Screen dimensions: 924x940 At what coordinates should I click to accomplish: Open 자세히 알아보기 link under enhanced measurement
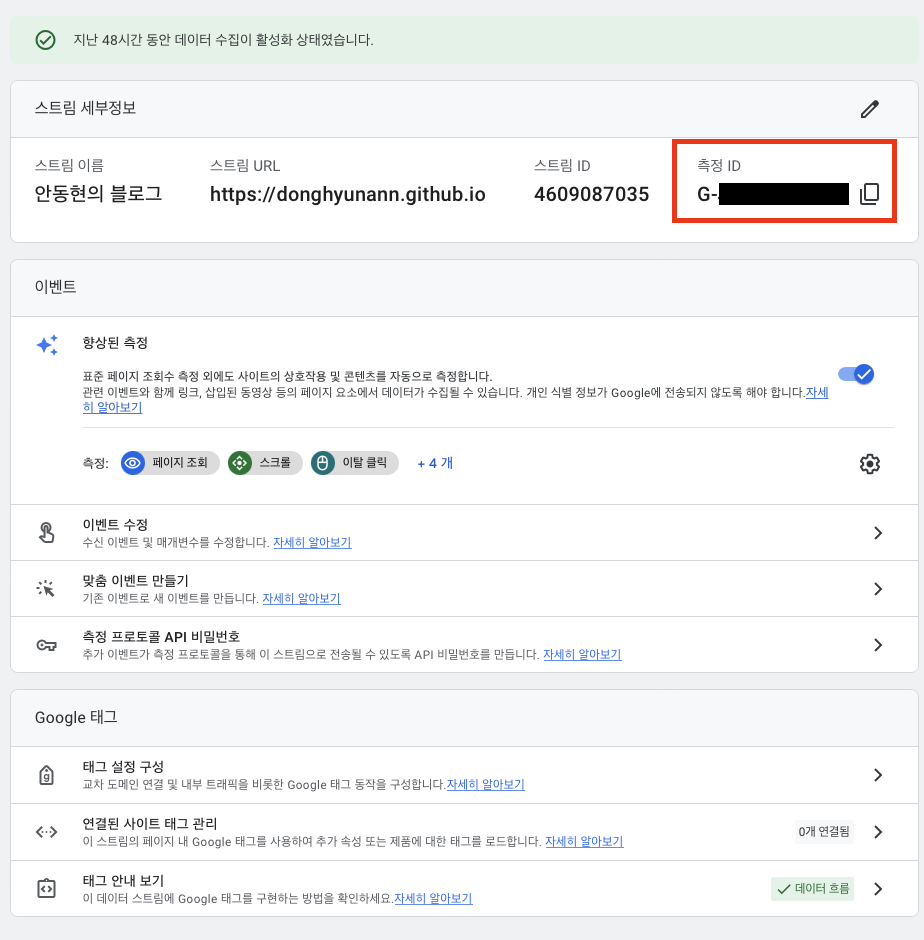coord(112,407)
